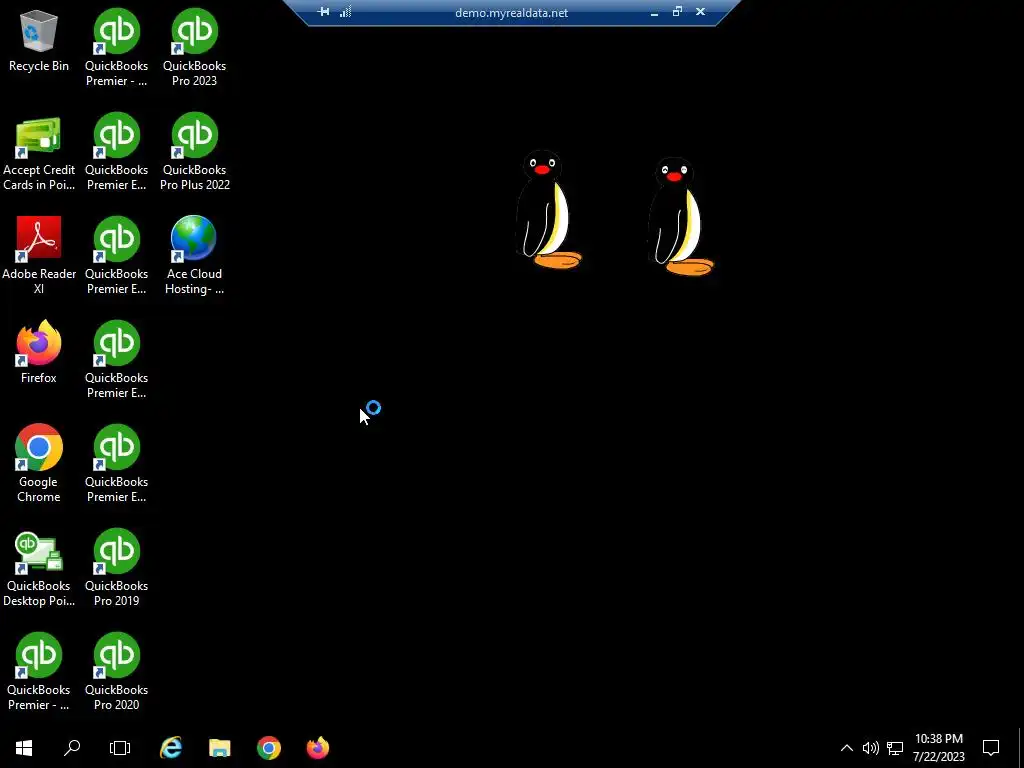This screenshot has height=768, width=1024.
Task: Select the Firefox shortcut on the desktop
Action: click(x=39, y=352)
